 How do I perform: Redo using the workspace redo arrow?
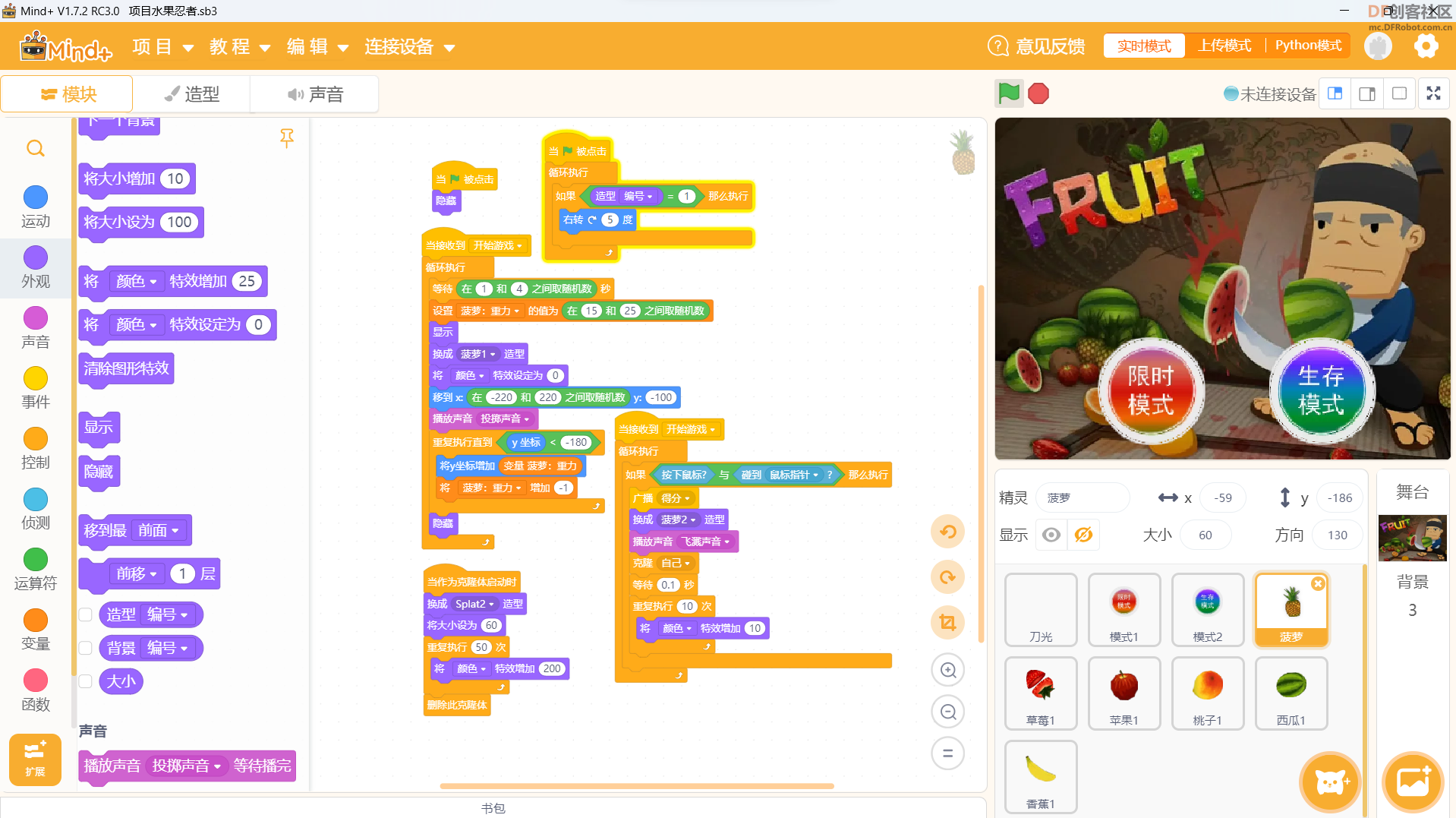point(947,577)
